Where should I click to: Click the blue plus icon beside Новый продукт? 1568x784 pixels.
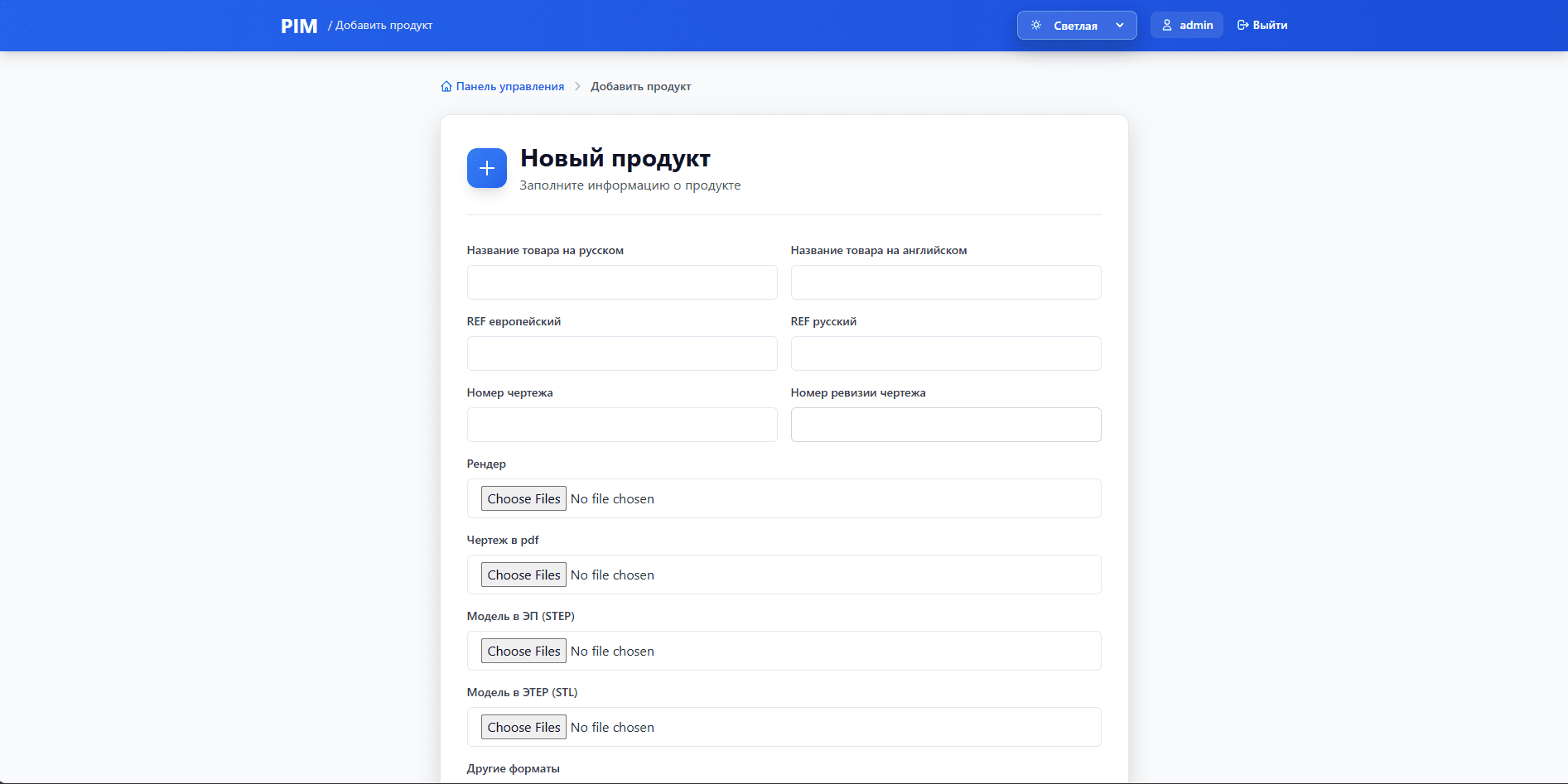487,168
